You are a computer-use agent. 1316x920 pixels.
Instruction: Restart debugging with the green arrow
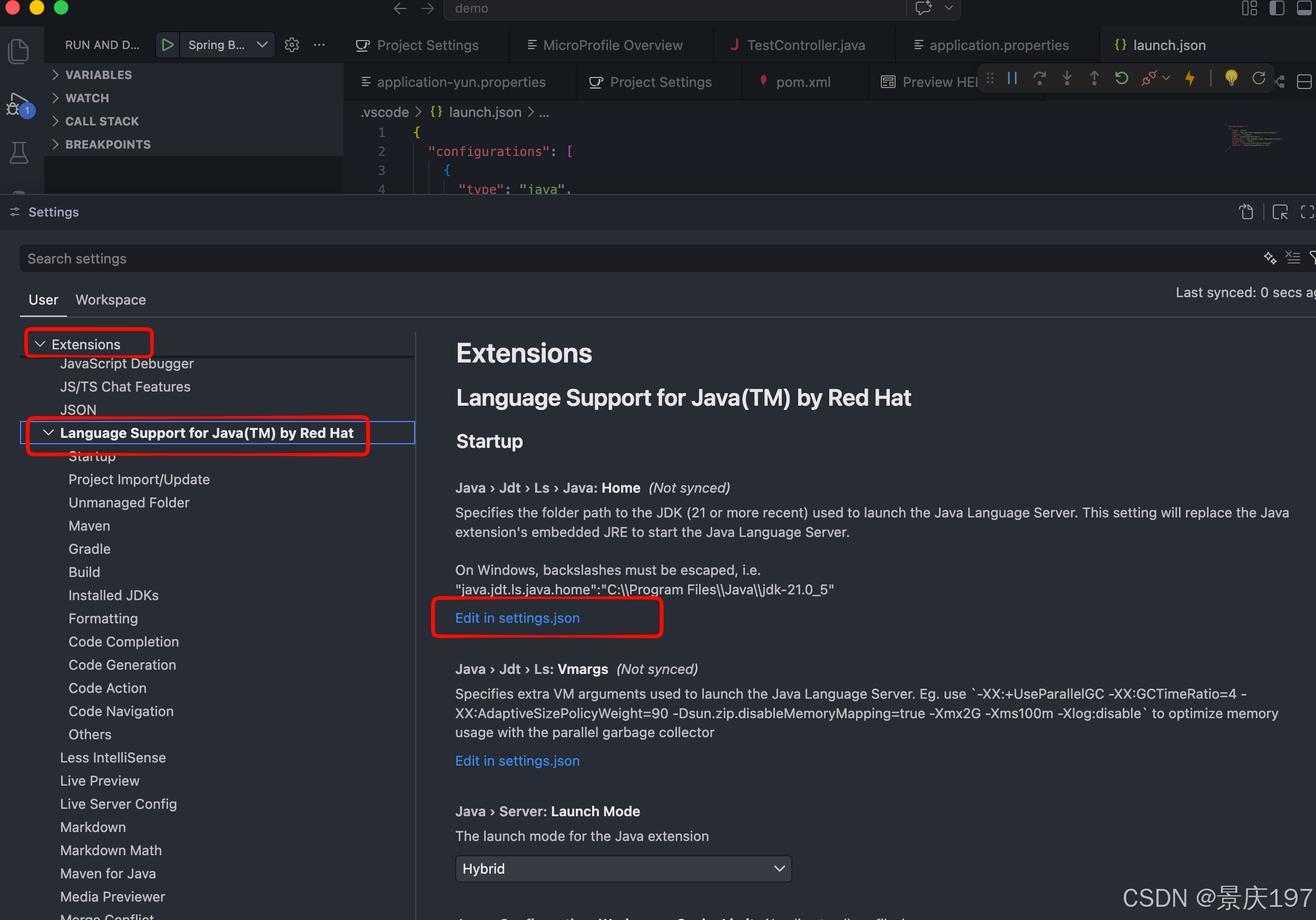point(1121,79)
